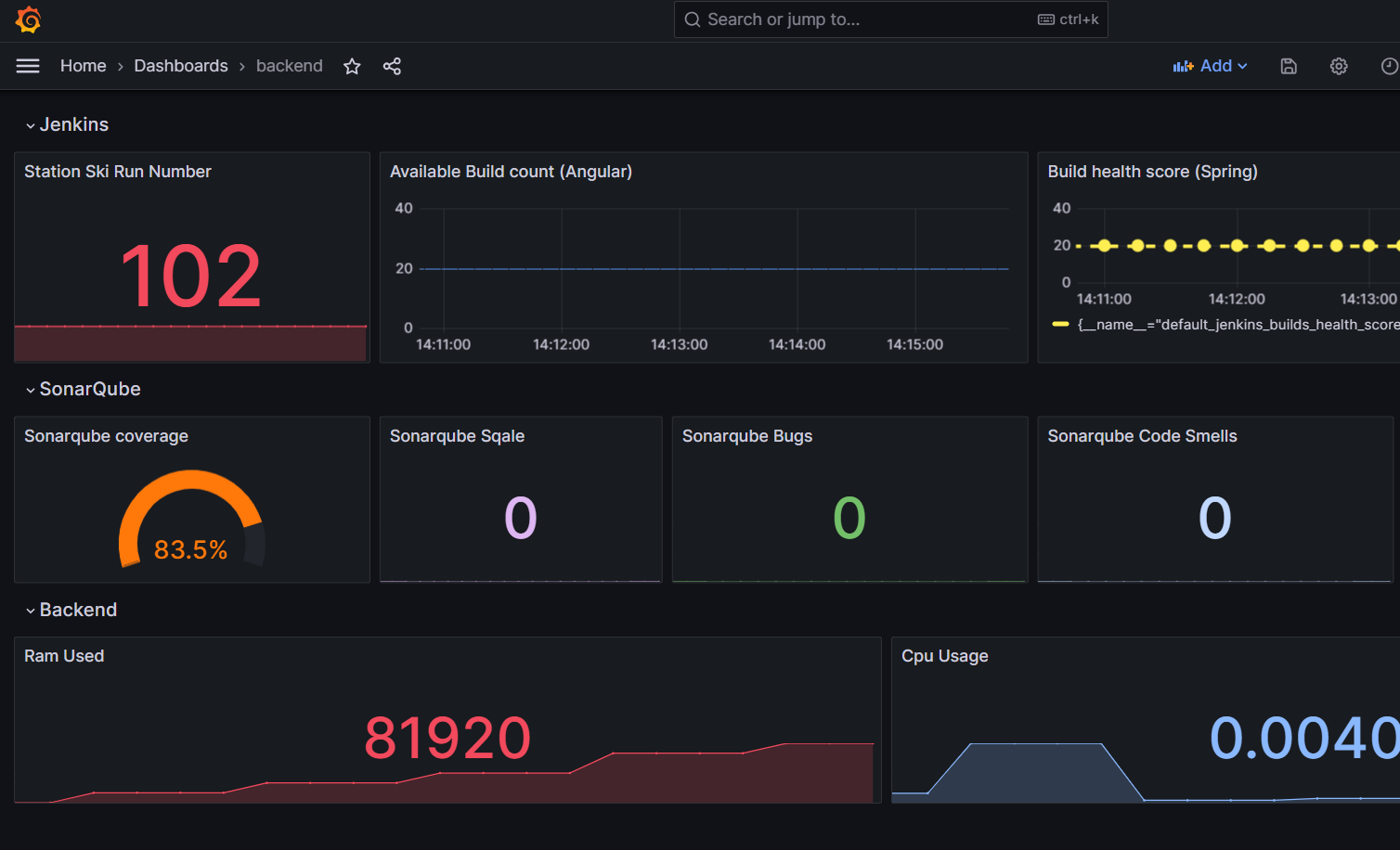This screenshot has height=850, width=1400.
Task: Open the time picker clock icon
Action: point(1389,66)
